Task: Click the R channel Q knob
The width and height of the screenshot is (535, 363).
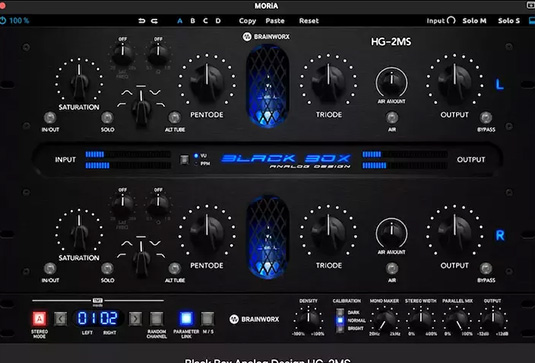Action: click(158, 205)
